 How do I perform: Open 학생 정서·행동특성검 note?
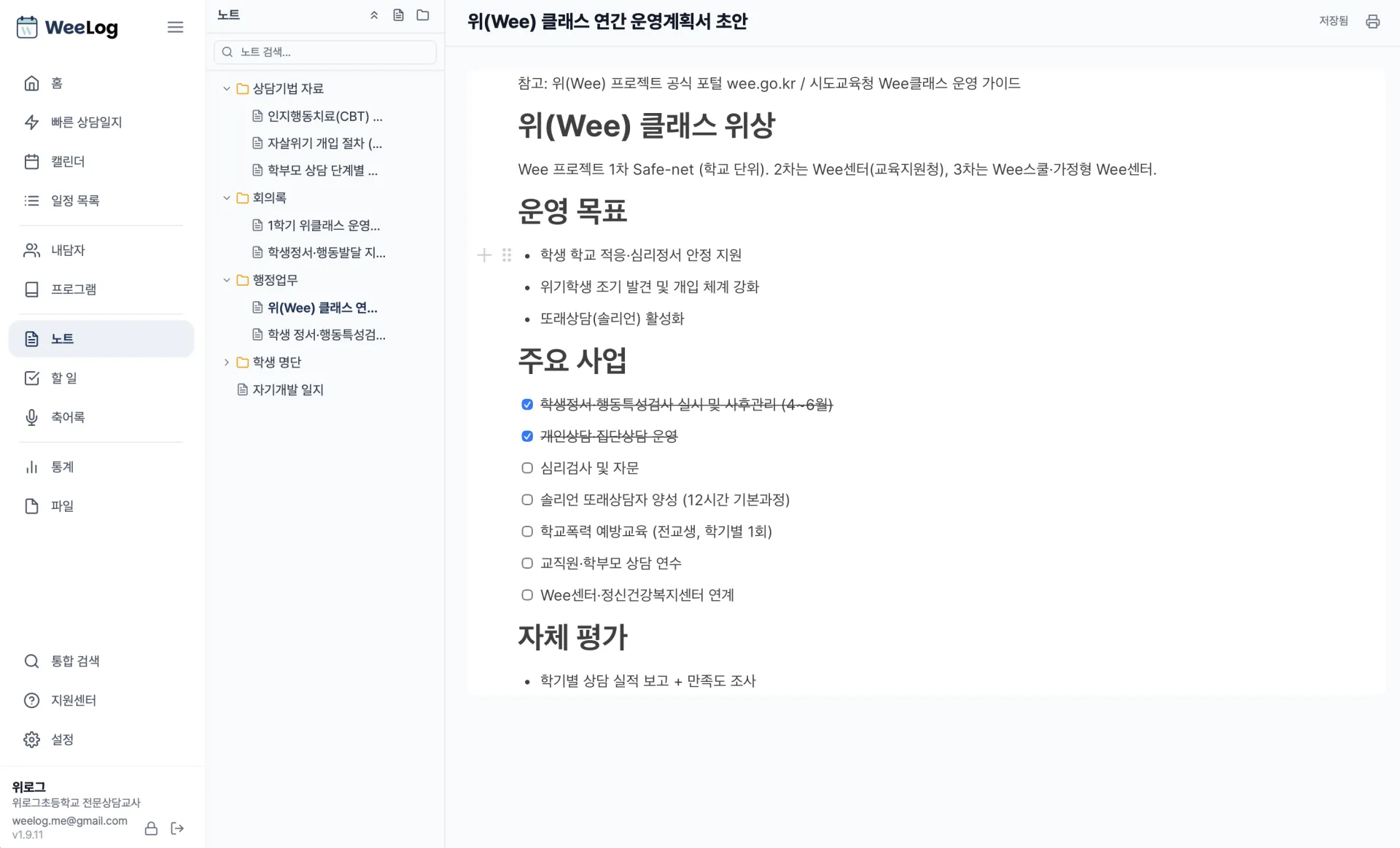click(325, 335)
